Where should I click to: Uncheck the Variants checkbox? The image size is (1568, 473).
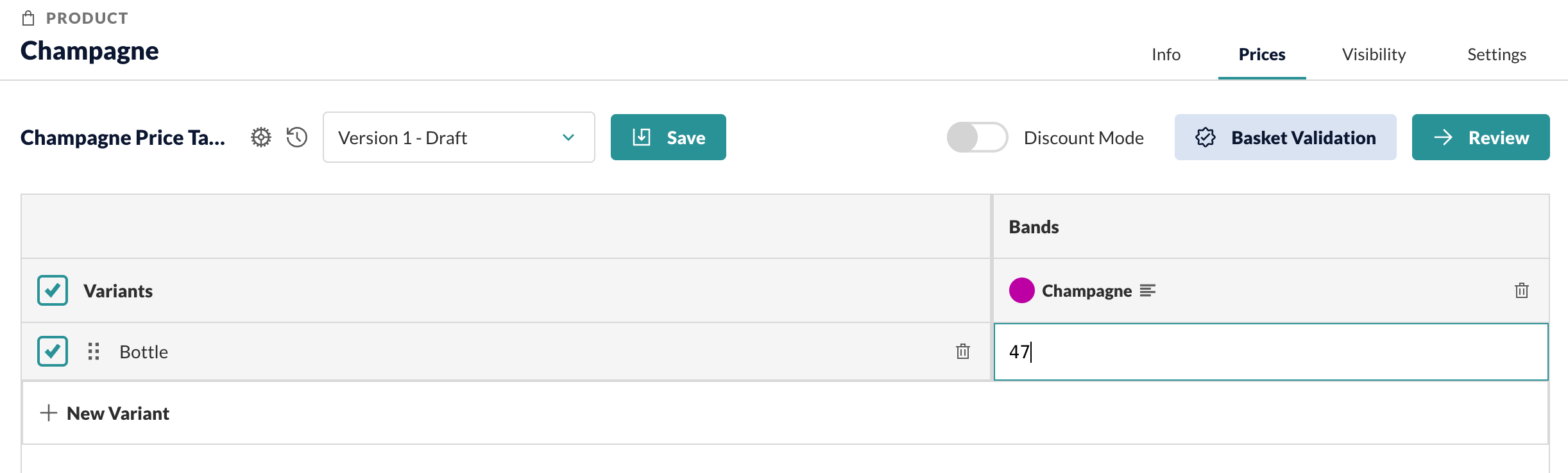pyautogui.click(x=53, y=290)
